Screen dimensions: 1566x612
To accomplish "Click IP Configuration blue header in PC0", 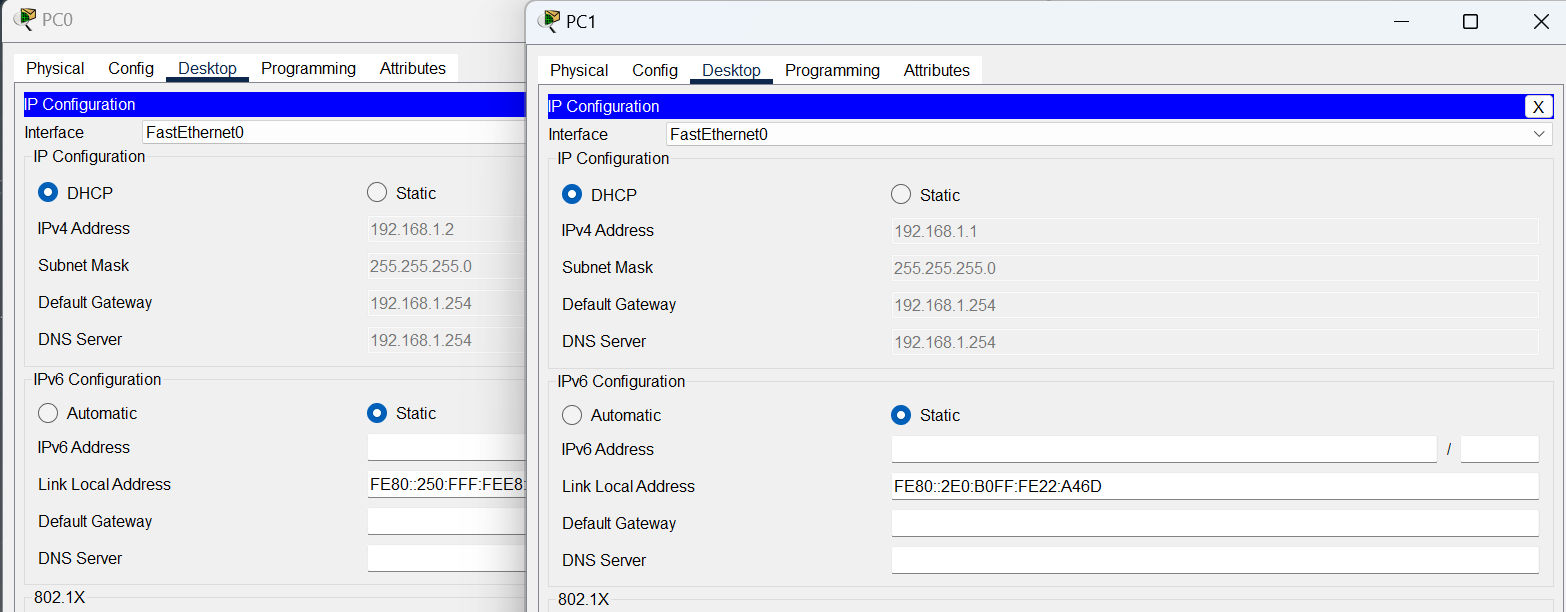I will pyautogui.click(x=275, y=104).
